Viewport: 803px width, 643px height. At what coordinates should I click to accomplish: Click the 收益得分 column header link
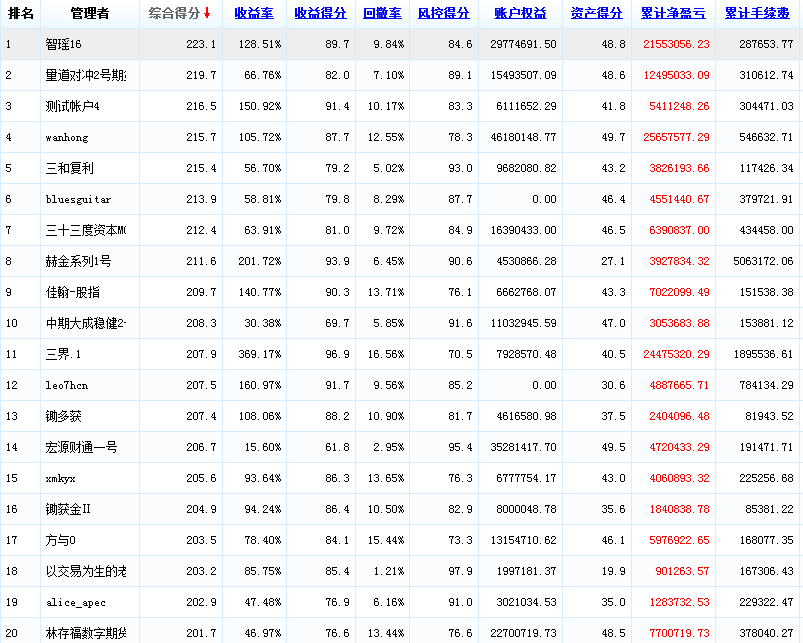coord(320,14)
